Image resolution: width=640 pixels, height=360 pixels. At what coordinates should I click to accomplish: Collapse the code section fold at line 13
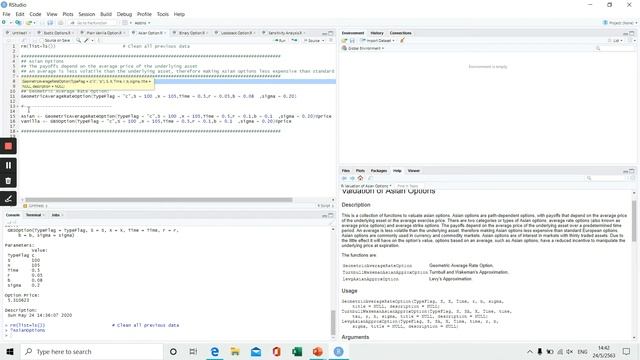click(19, 106)
